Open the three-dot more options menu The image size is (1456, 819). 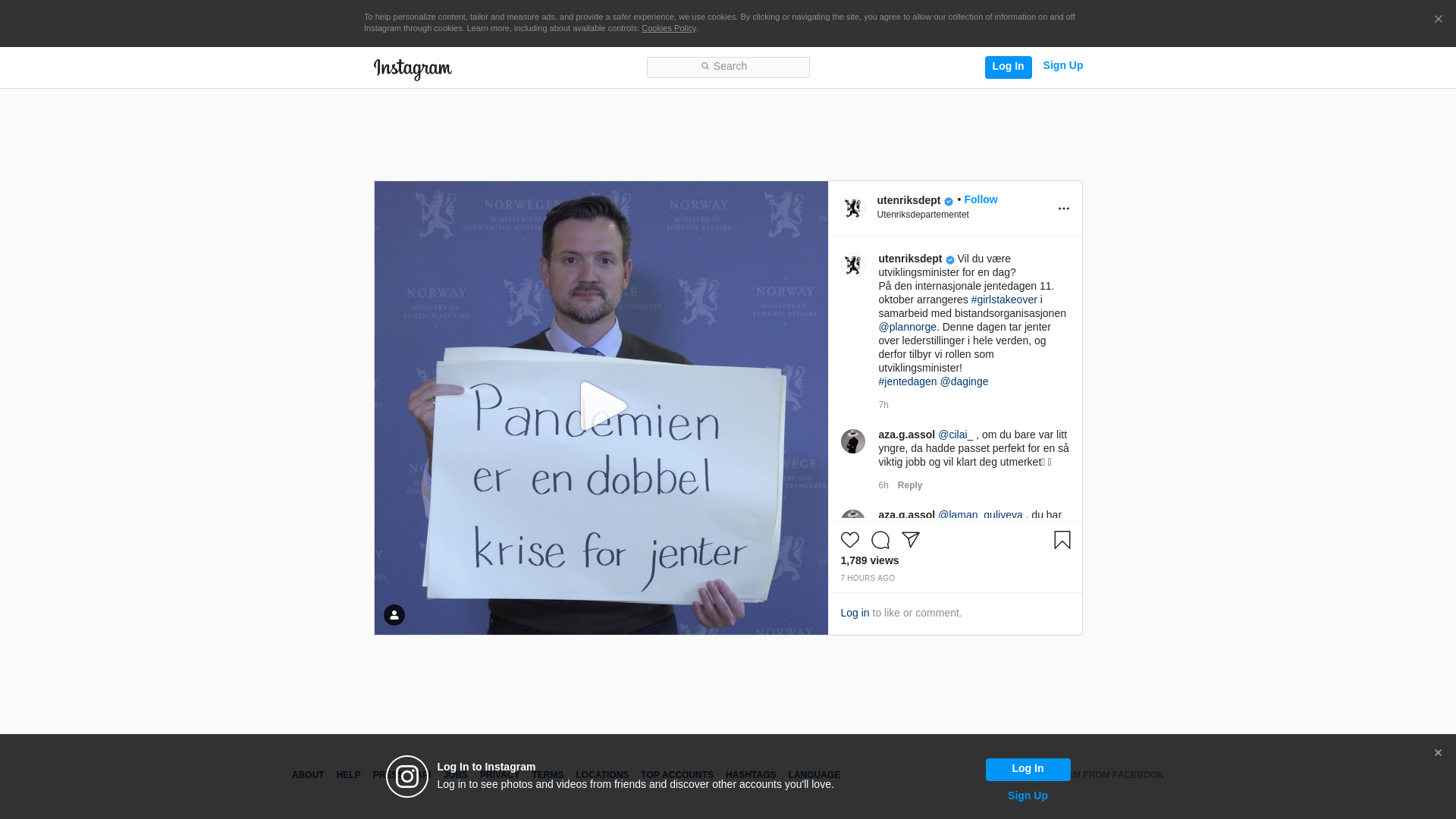pos(1063,209)
